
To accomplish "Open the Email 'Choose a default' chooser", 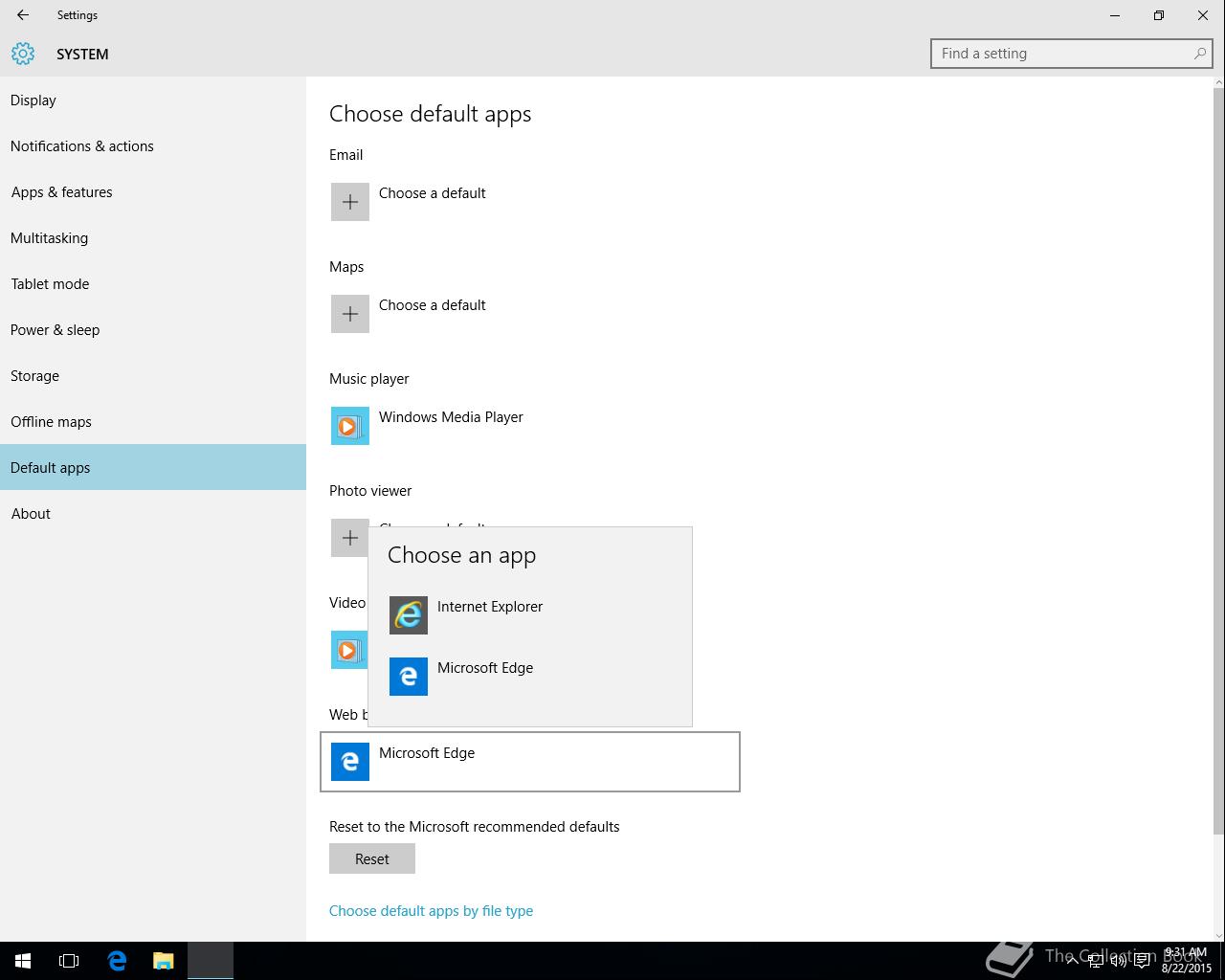I will click(433, 193).
